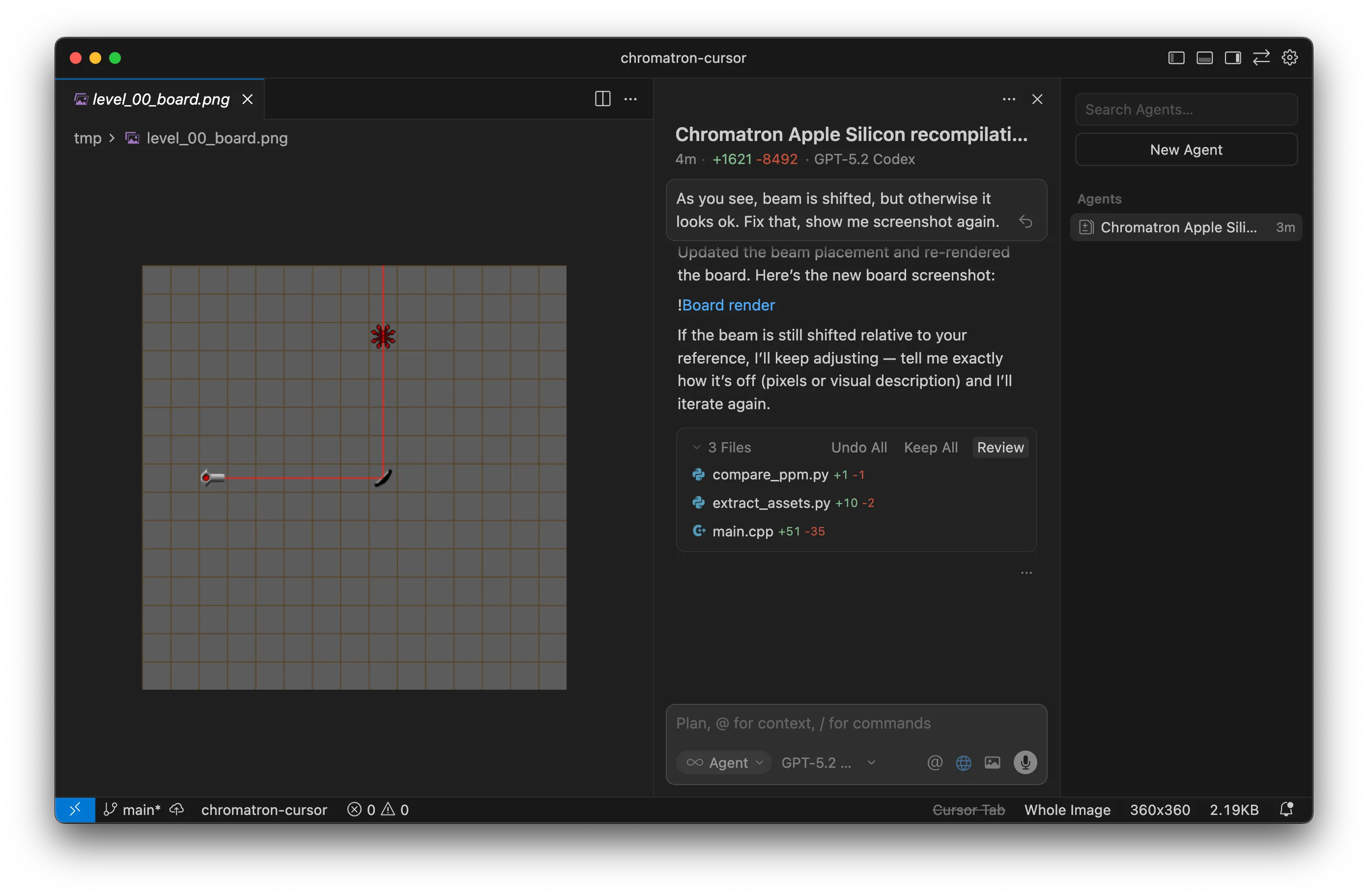
Task: Open the Agent mode dropdown
Action: tap(724, 762)
